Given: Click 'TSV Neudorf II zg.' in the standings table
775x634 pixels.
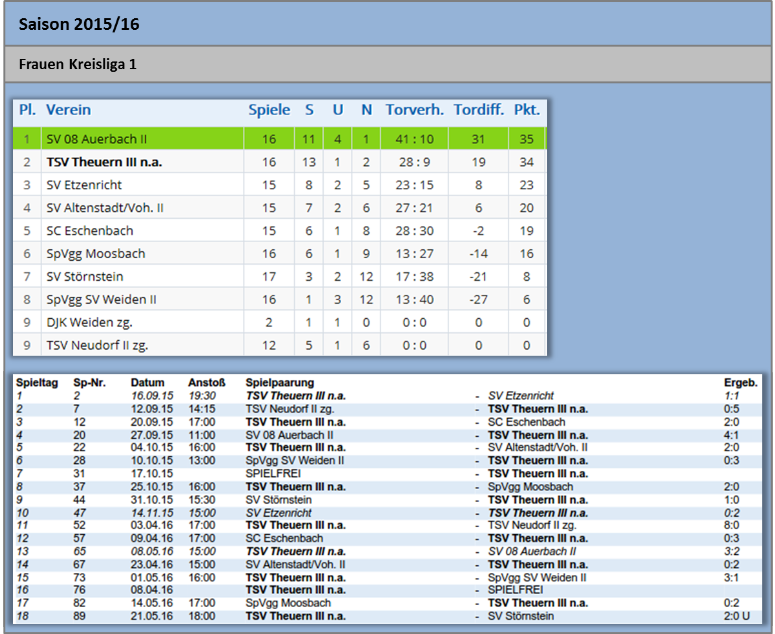Looking at the screenshot, I should pos(97,345).
